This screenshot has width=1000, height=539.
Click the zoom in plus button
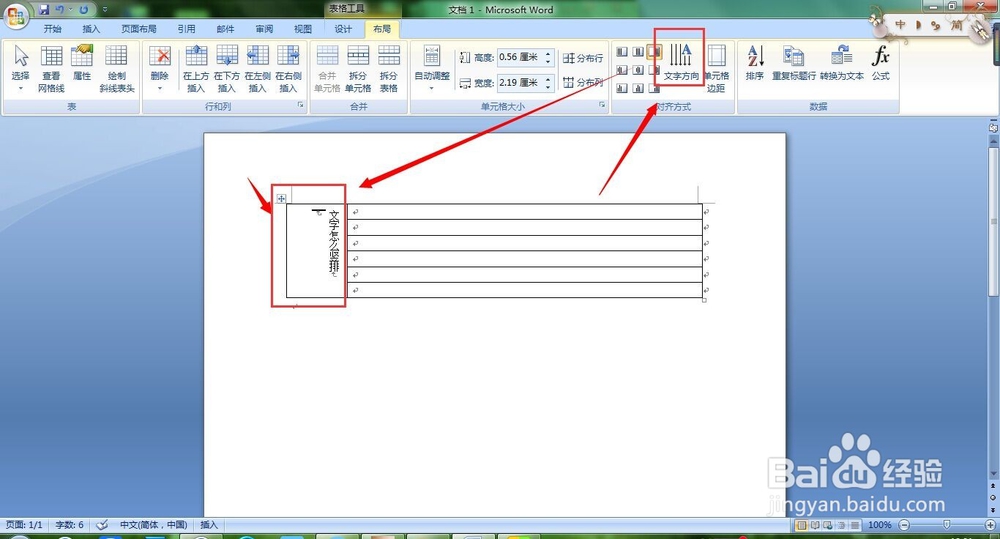coord(990,525)
